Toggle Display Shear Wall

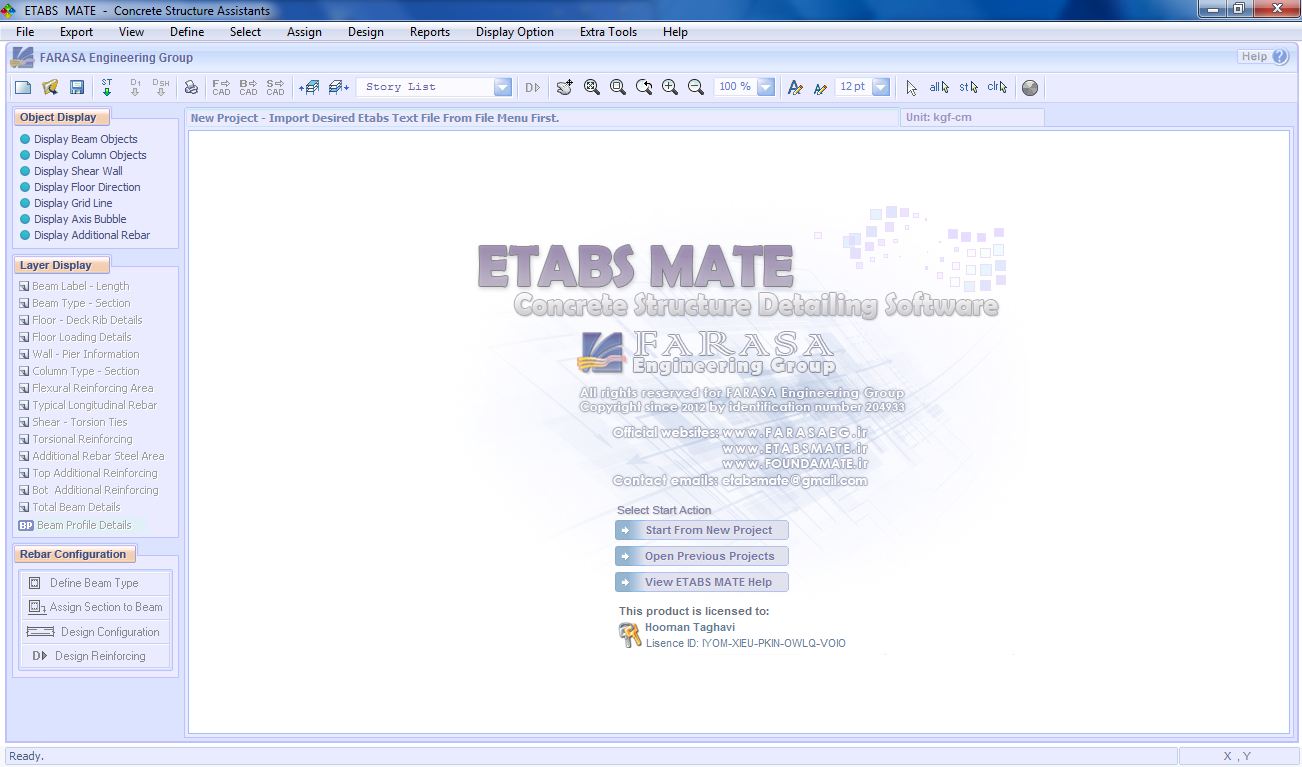[71, 171]
